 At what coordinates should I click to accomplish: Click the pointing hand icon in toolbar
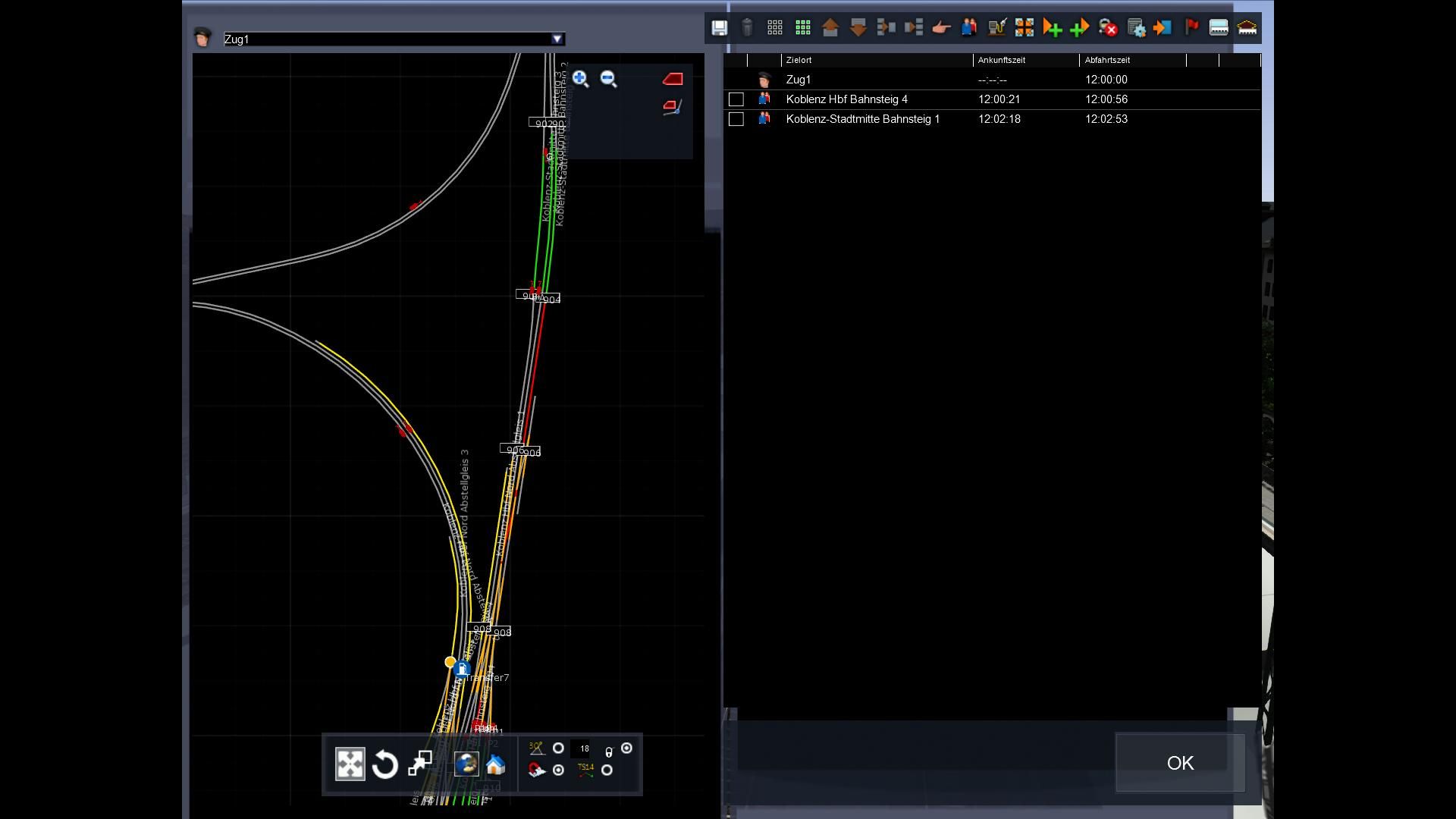941,28
